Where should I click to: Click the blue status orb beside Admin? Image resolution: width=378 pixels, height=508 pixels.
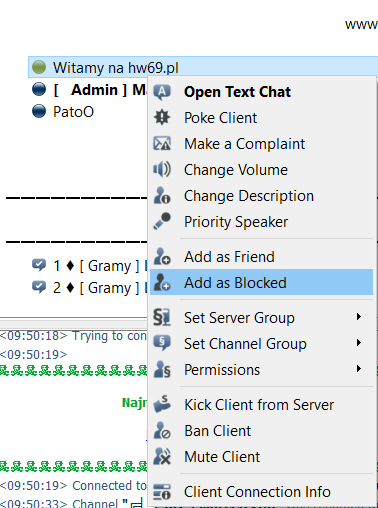(x=39, y=89)
